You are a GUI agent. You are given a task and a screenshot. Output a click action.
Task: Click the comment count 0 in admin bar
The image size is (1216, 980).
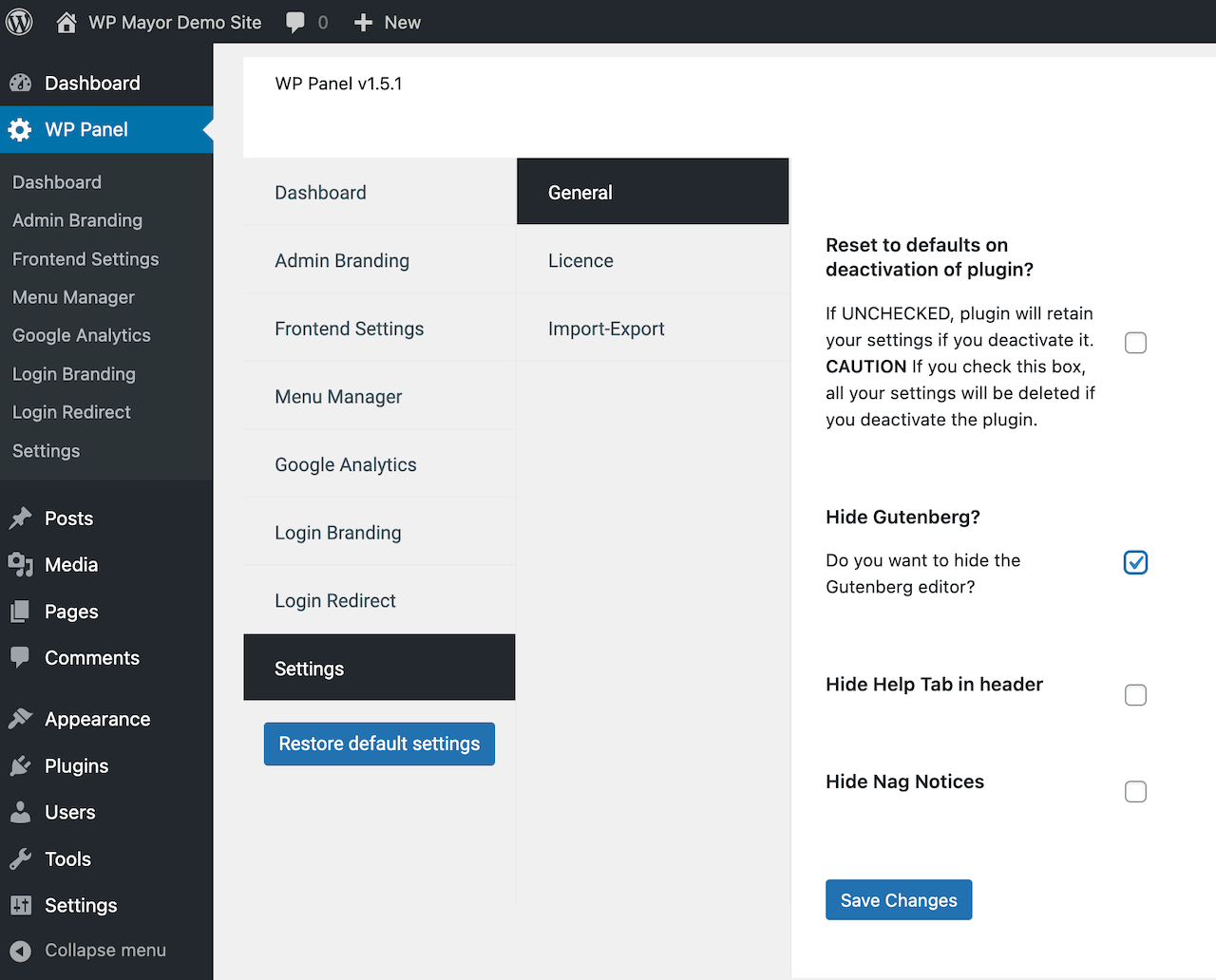click(323, 23)
